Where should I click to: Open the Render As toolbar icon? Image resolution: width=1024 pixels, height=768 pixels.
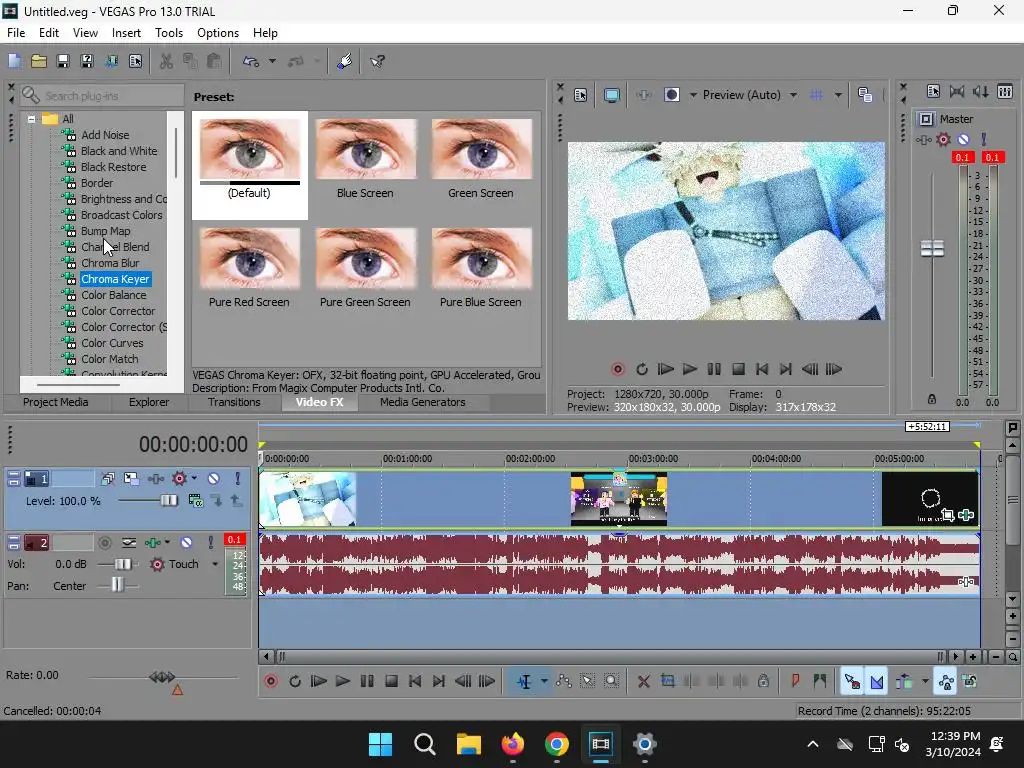[112, 61]
